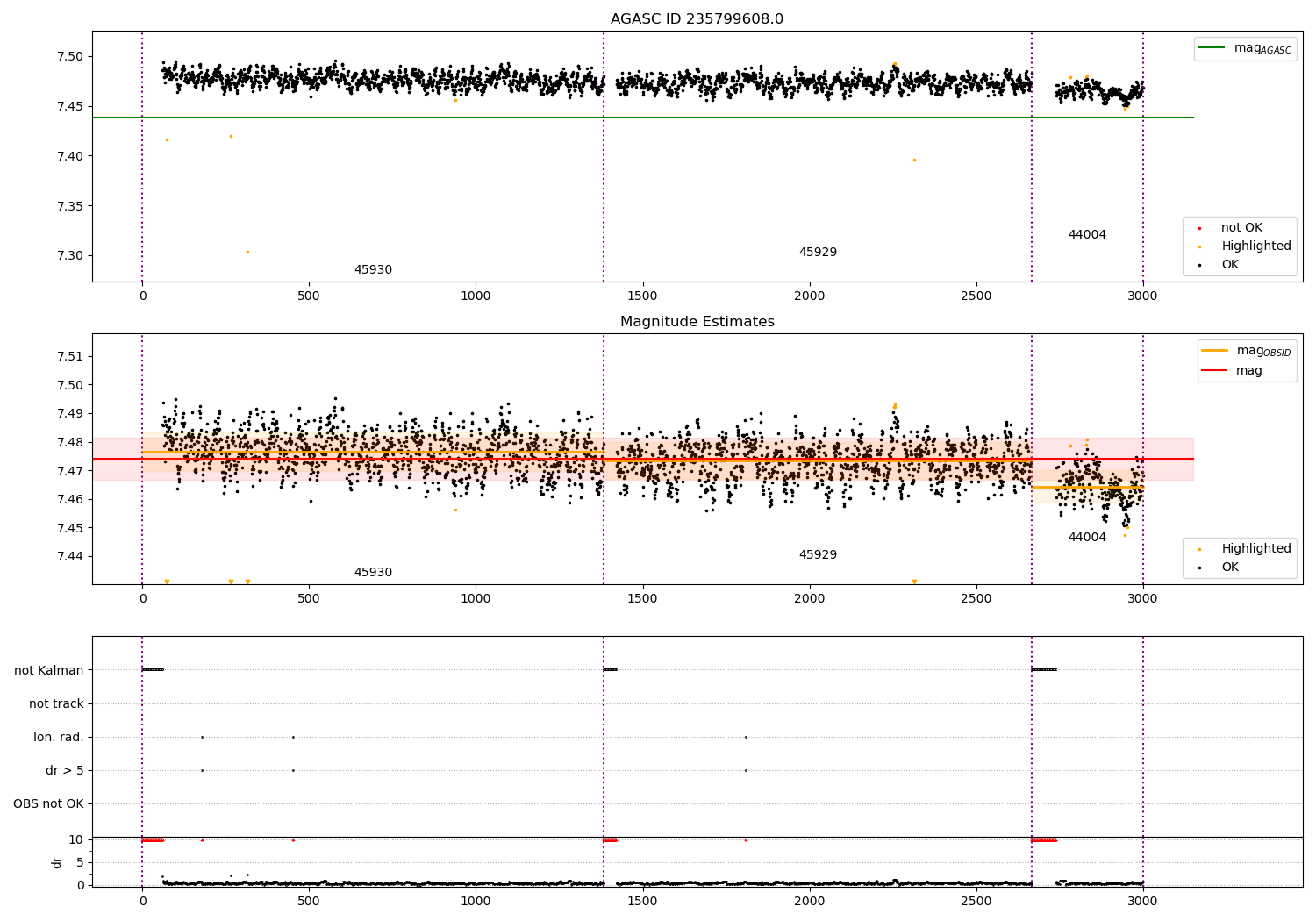Select 45929 label in Magnitude Estimates plot
This screenshot has height=921, width=1316.
click(x=818, y=555)
